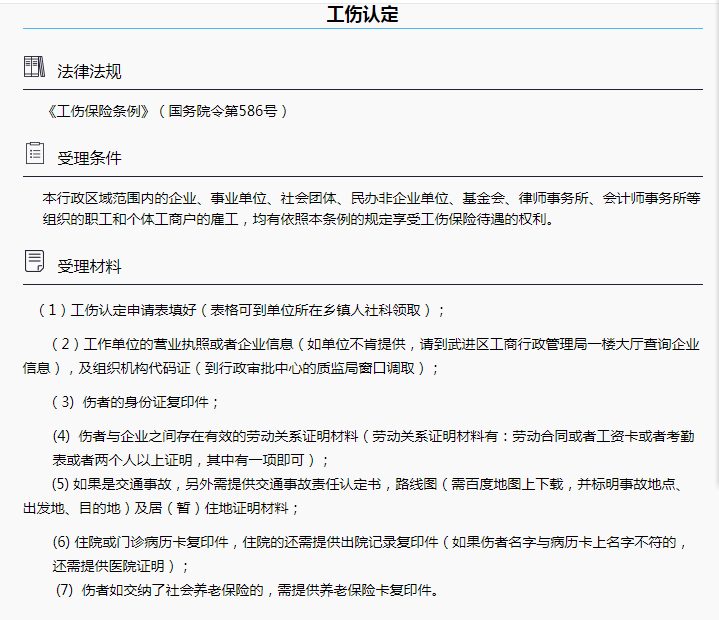Click the line mentioning 组织机构代码证

[x=231, y=368]
